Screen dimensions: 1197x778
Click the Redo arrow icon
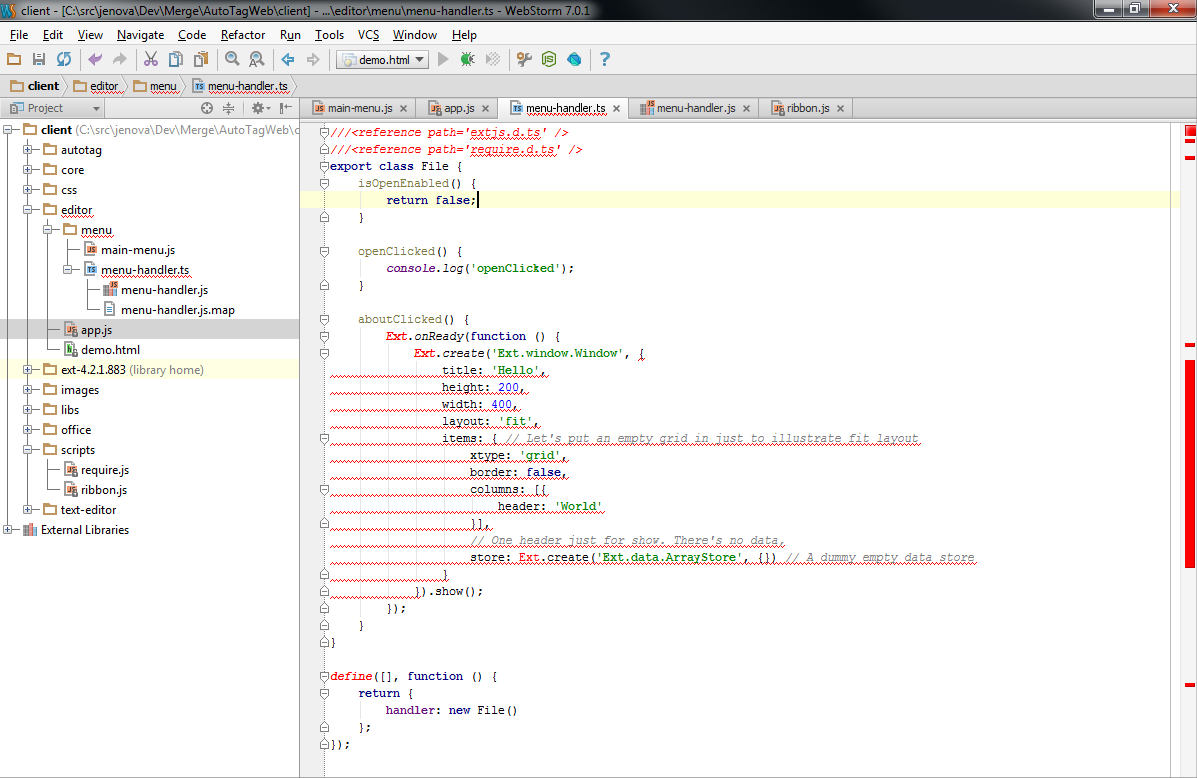coord(120,60)
